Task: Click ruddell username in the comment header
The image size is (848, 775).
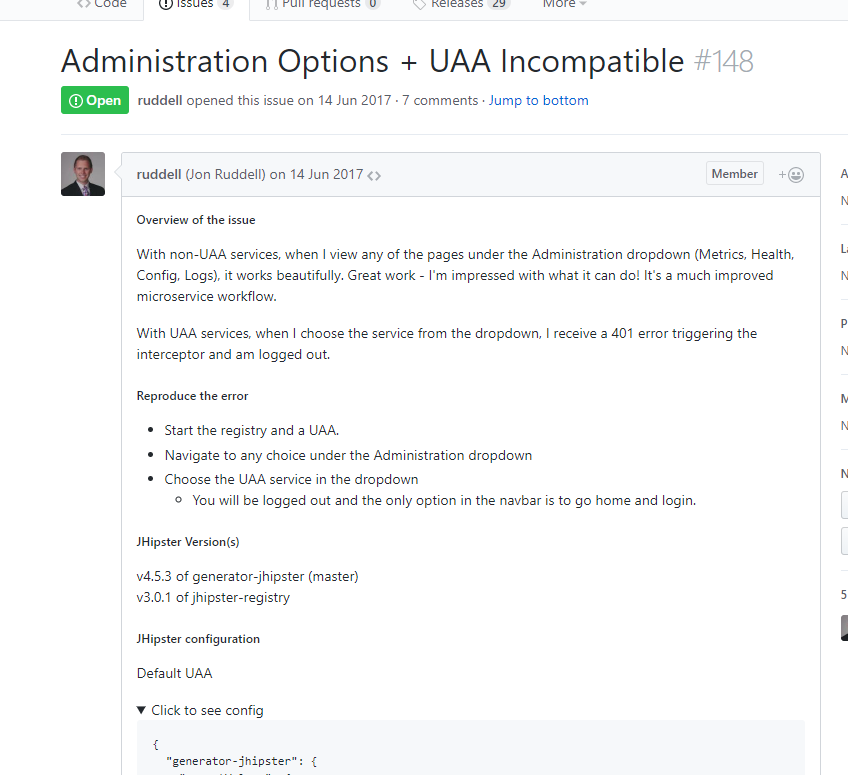Action: [x=159, y=174]
